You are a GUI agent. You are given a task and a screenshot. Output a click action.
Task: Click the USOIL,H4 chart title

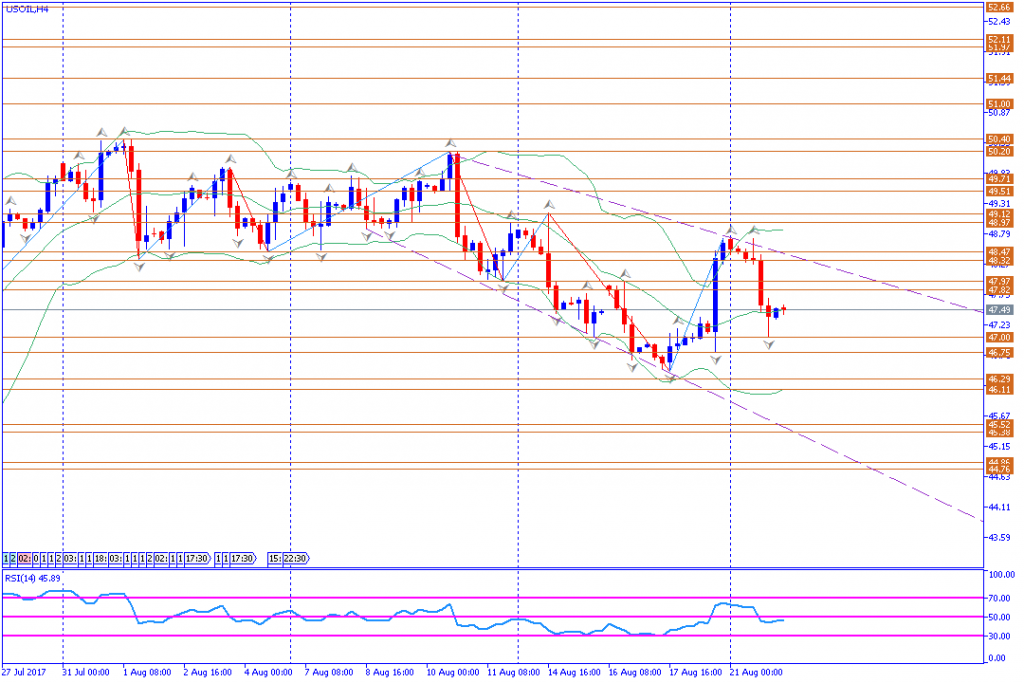pos(26,9)
